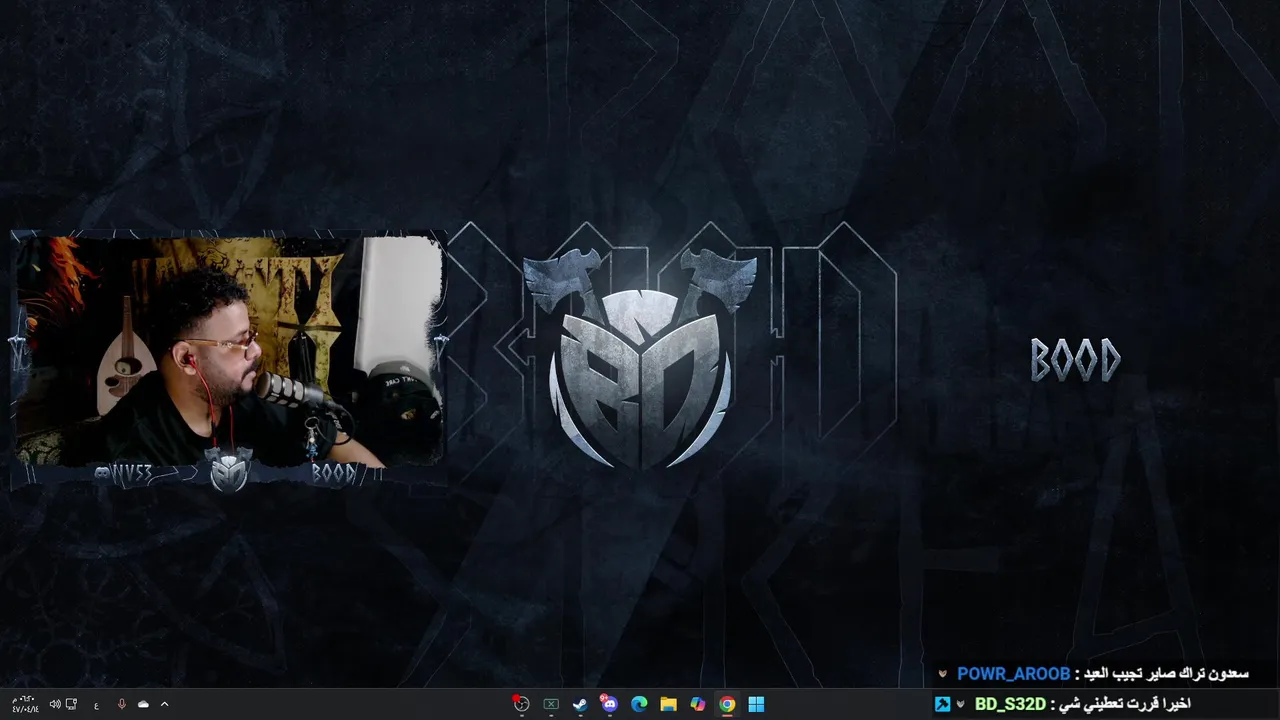Click the webcam overlay video
Image resolution: width=1280 pixels, height=720 pixels.
[x=228, y=350]
